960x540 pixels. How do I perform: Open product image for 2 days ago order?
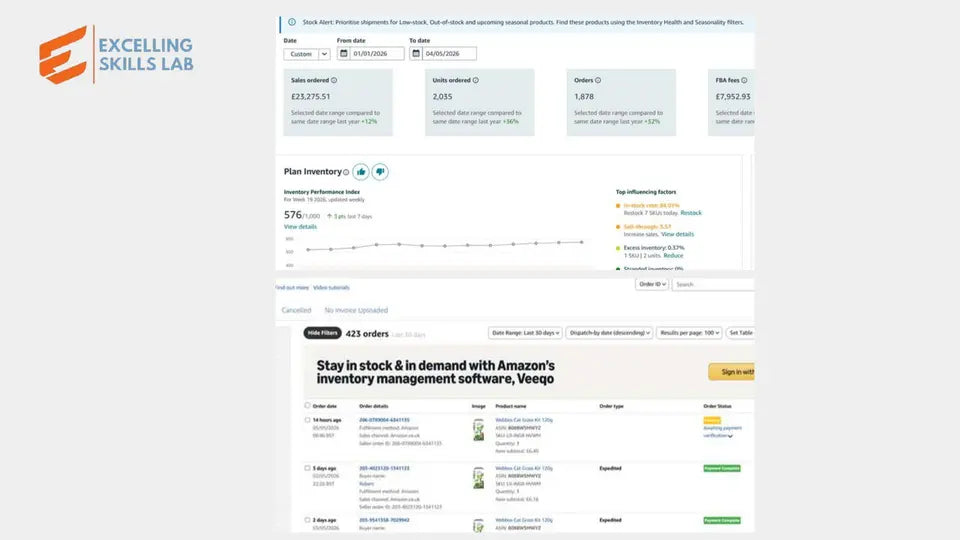click(479, 525)
